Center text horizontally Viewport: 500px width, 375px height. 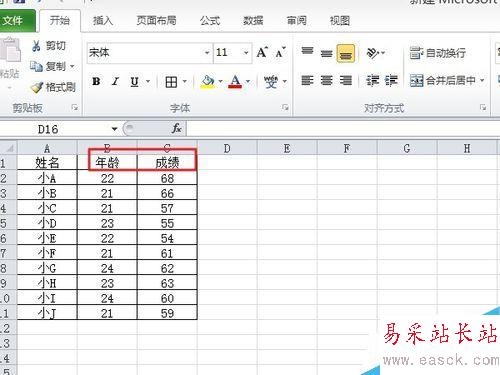point(326,80)
